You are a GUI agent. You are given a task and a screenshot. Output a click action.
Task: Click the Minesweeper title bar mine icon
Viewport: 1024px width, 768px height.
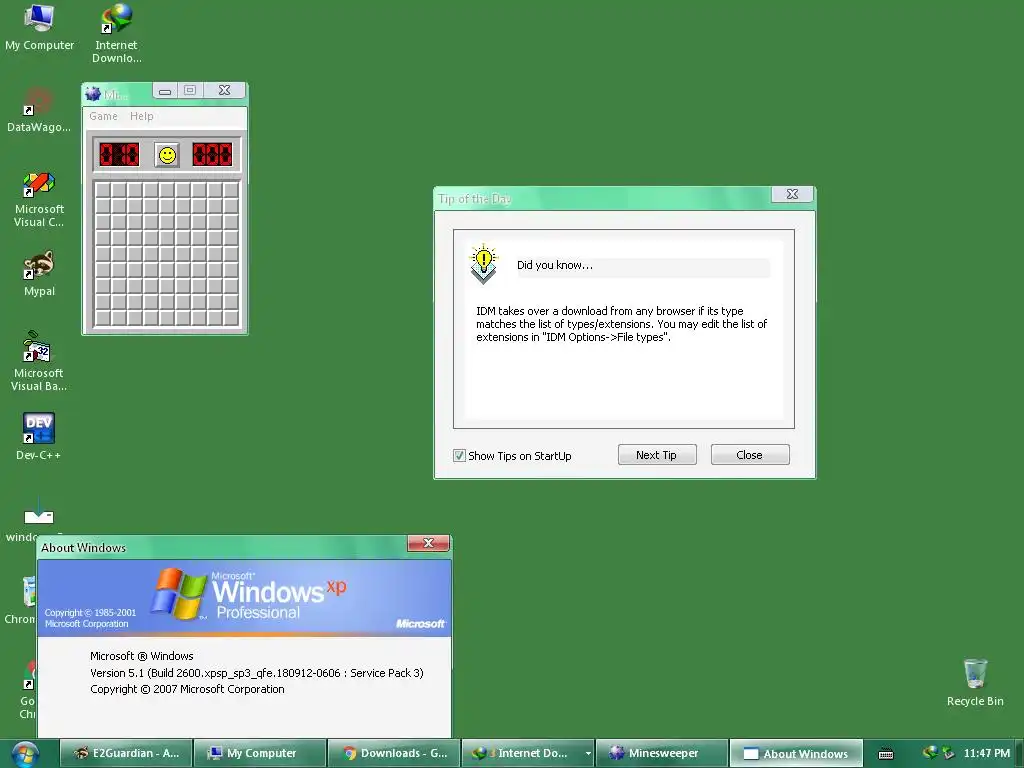[x=93, y=94]
